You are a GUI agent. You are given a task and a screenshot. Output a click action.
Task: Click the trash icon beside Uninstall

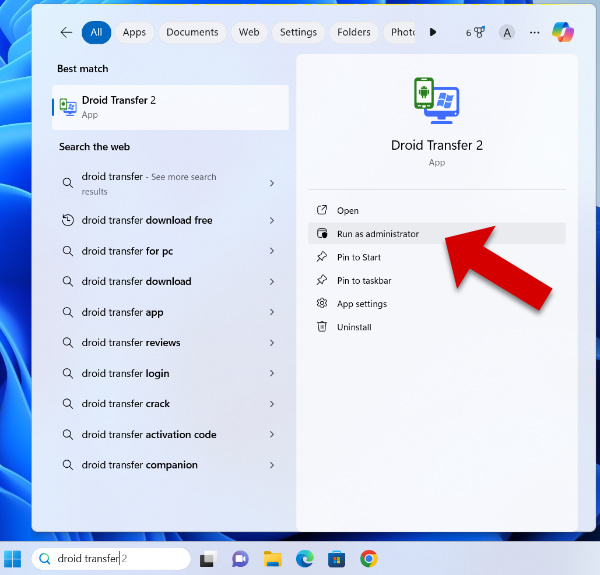[x=322, y=327]
